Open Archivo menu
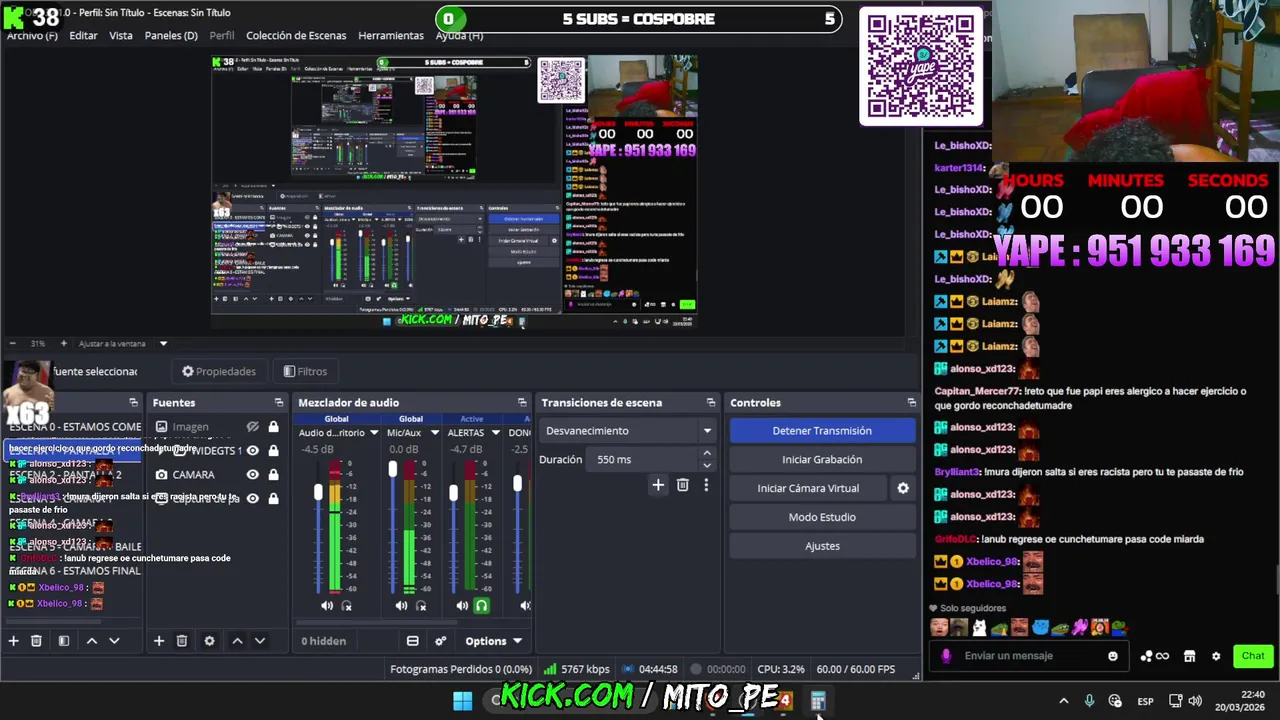1280x720 pixels. (x=32, y=35)
